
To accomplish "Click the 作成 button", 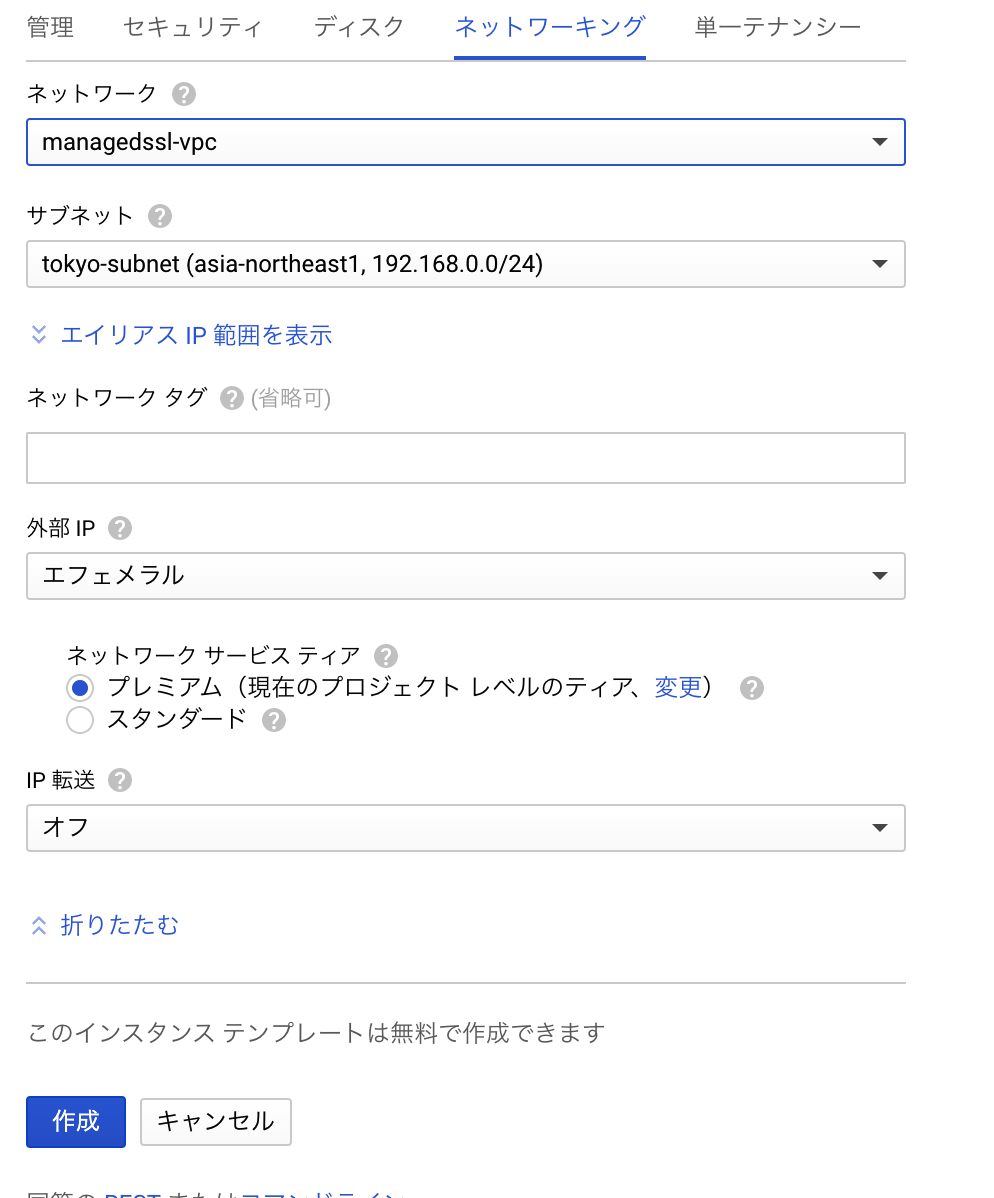I will tap(75, 1121).
